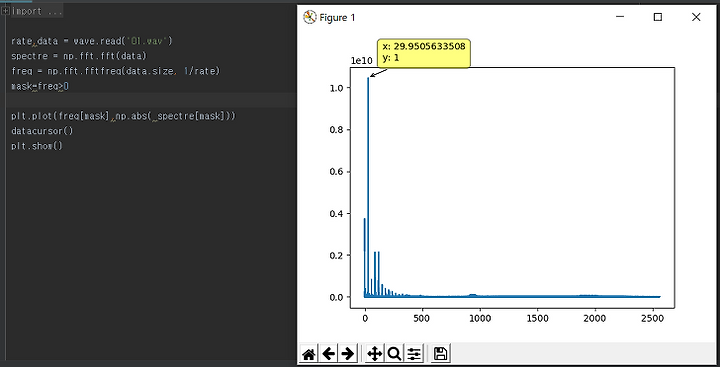Maximize the Figure 1 window
This screenshot has width=720, height=367.
[x=658, y=17]
